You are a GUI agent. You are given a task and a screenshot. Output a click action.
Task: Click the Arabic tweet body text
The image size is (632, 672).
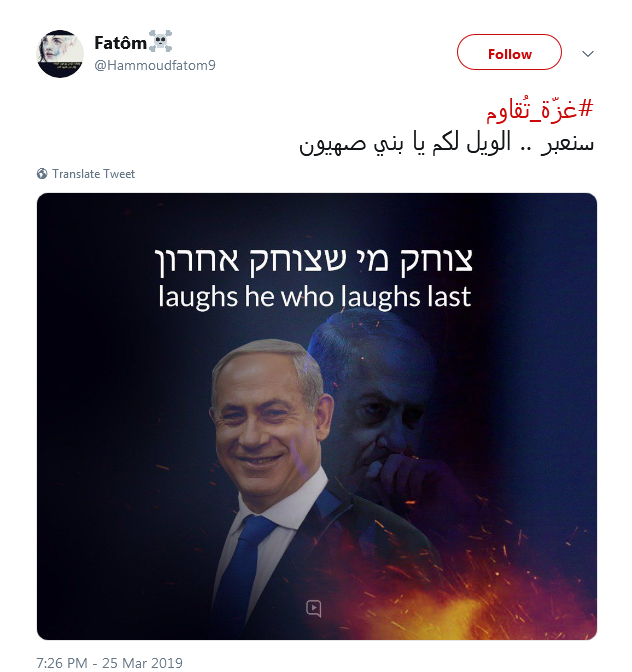446,143
